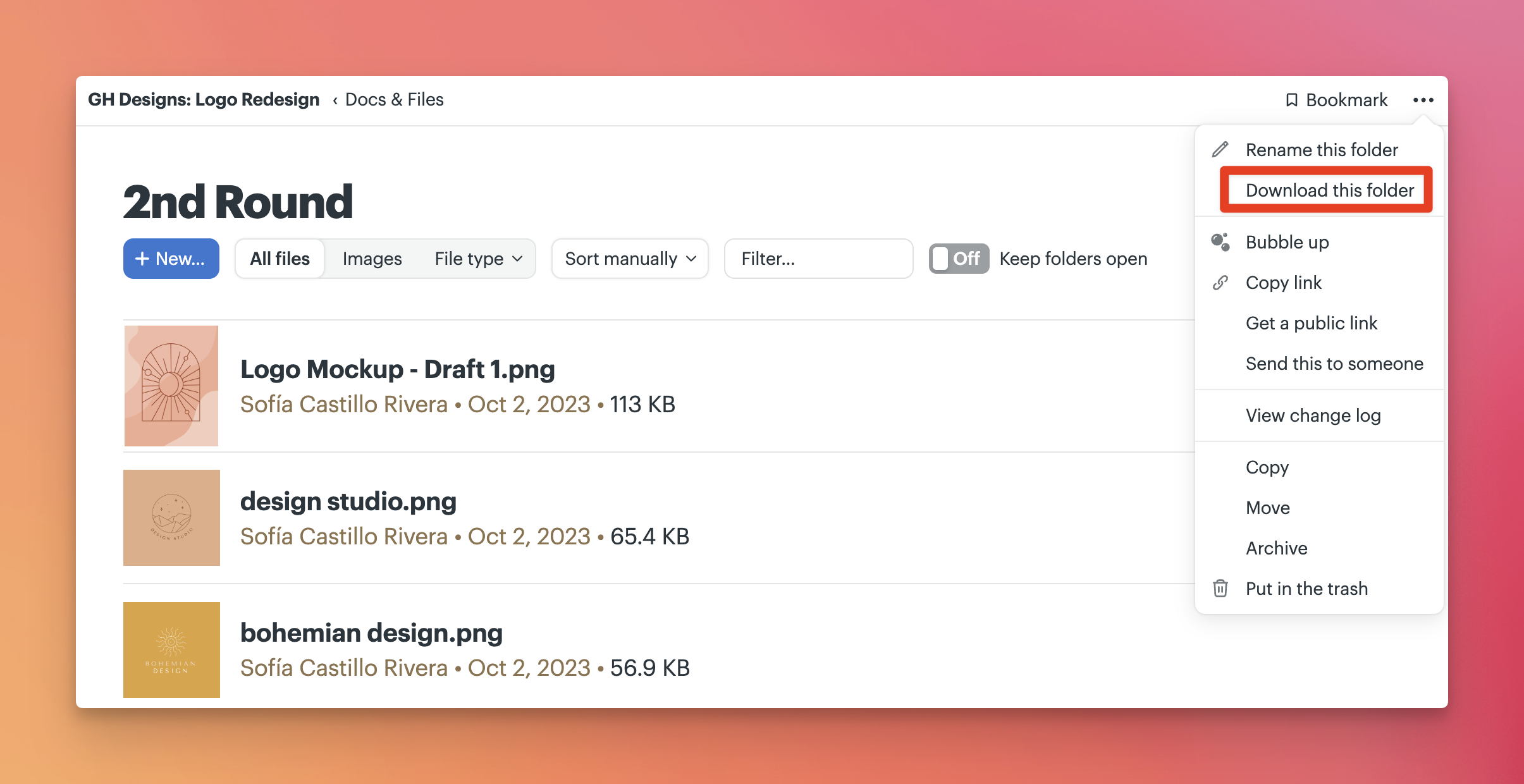The width and height of the screenshot is (1524, 784).
Task: Click the three-dots options menu icon
Action: point(1423,100)
